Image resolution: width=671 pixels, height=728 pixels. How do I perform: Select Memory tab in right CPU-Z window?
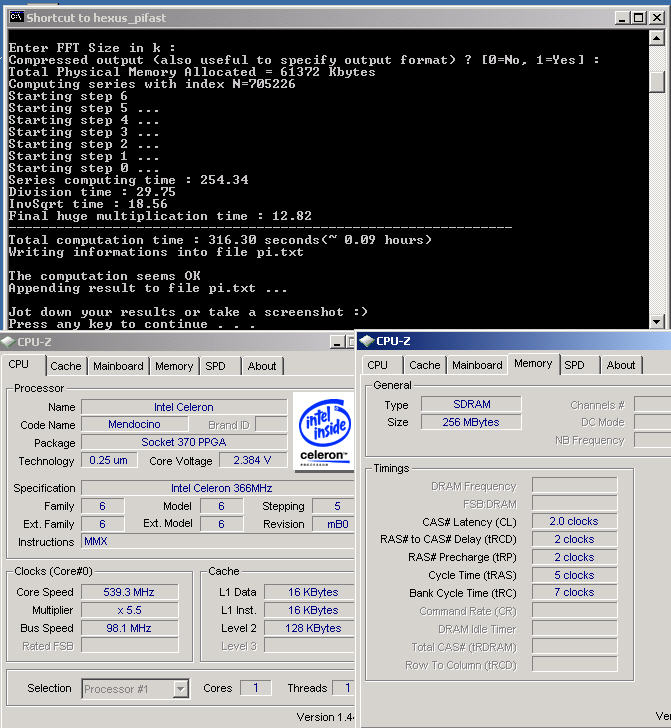534,364
